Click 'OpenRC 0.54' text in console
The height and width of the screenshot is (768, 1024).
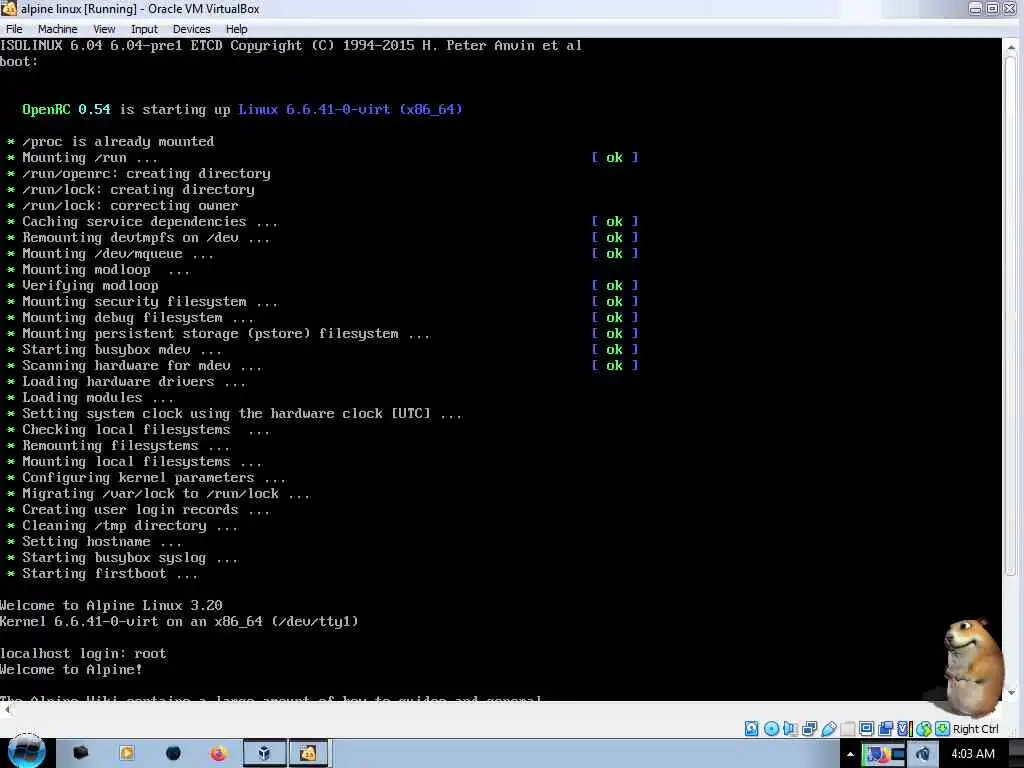[66, 109]
